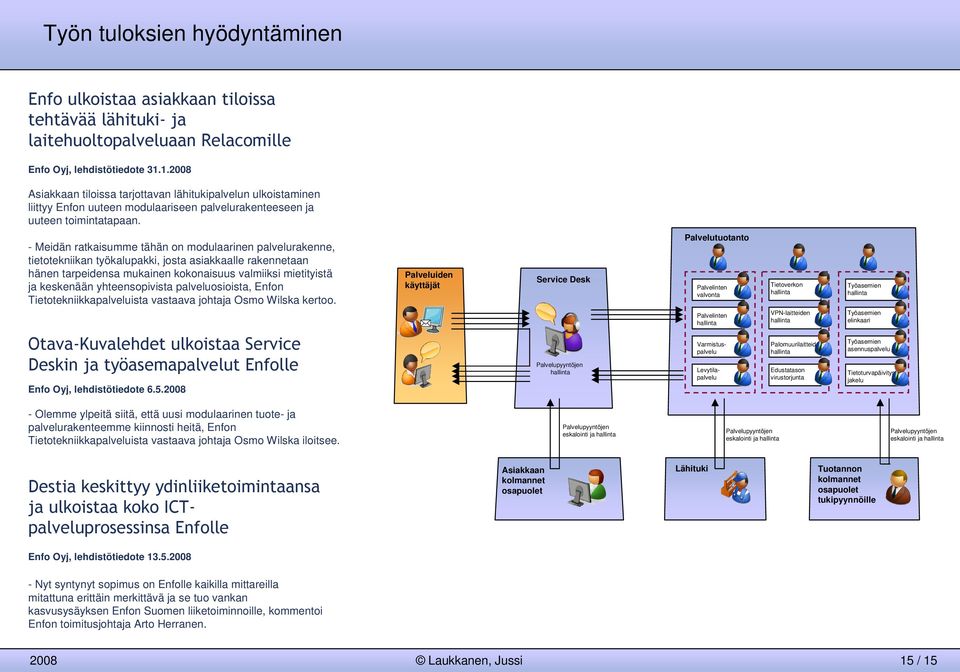Click person icon beside Varmistuspalvelu

(743, 343)
